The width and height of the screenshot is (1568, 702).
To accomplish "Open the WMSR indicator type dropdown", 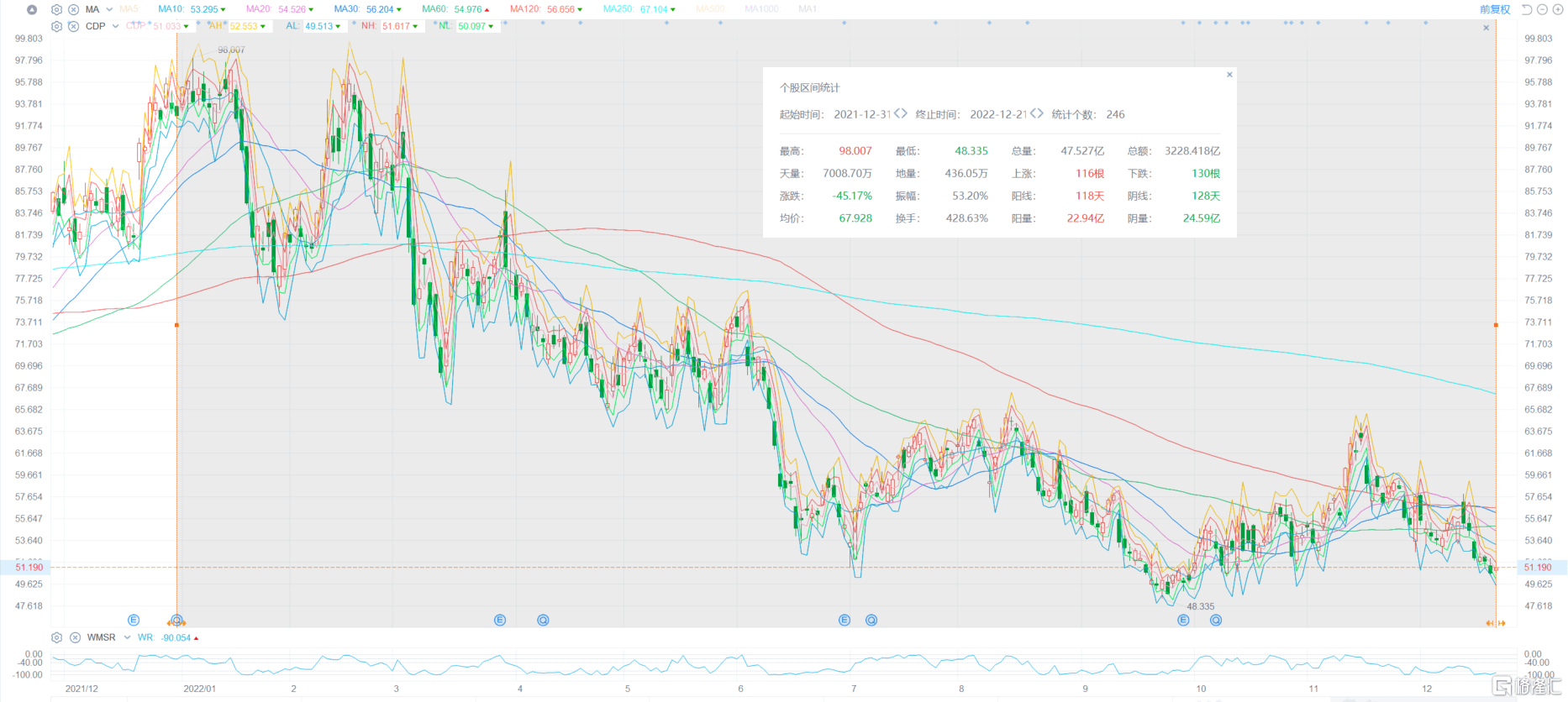I will click(128, 637).
